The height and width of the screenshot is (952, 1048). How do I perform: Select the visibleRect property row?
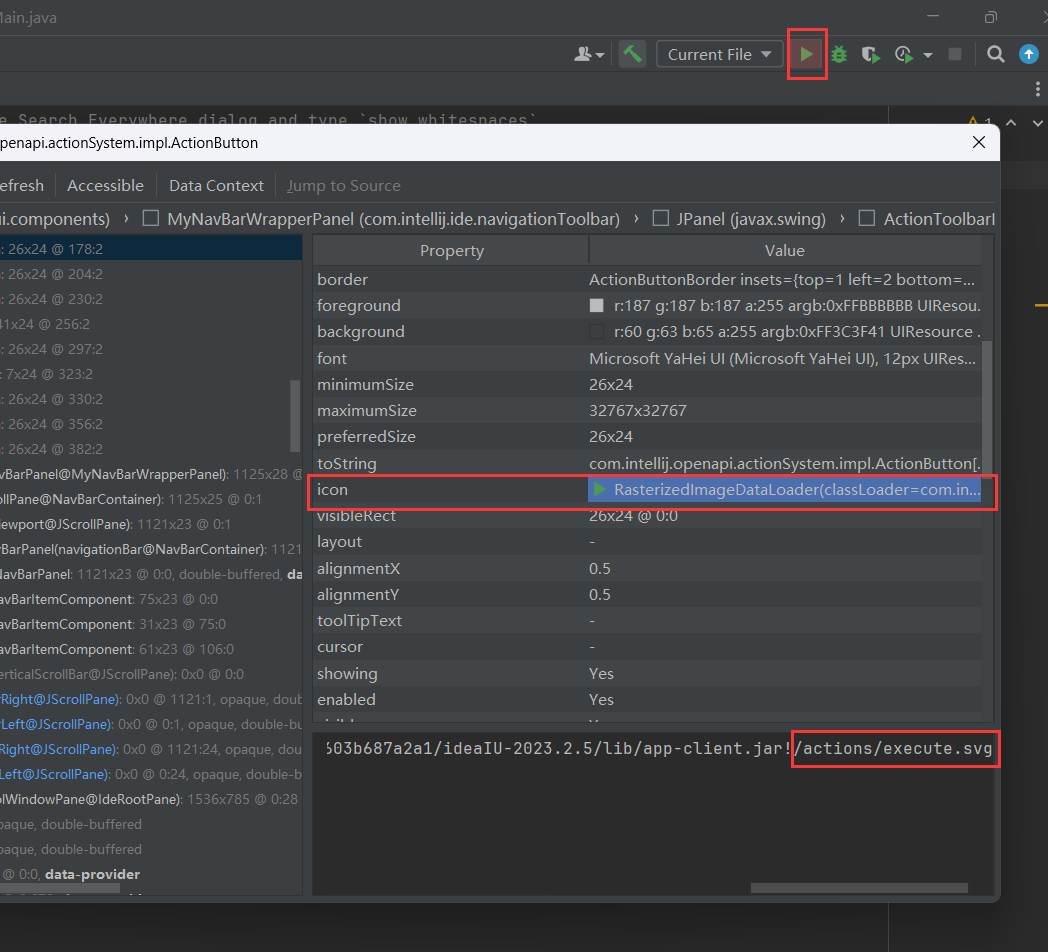pyautogui.click(x=647, y=515)
